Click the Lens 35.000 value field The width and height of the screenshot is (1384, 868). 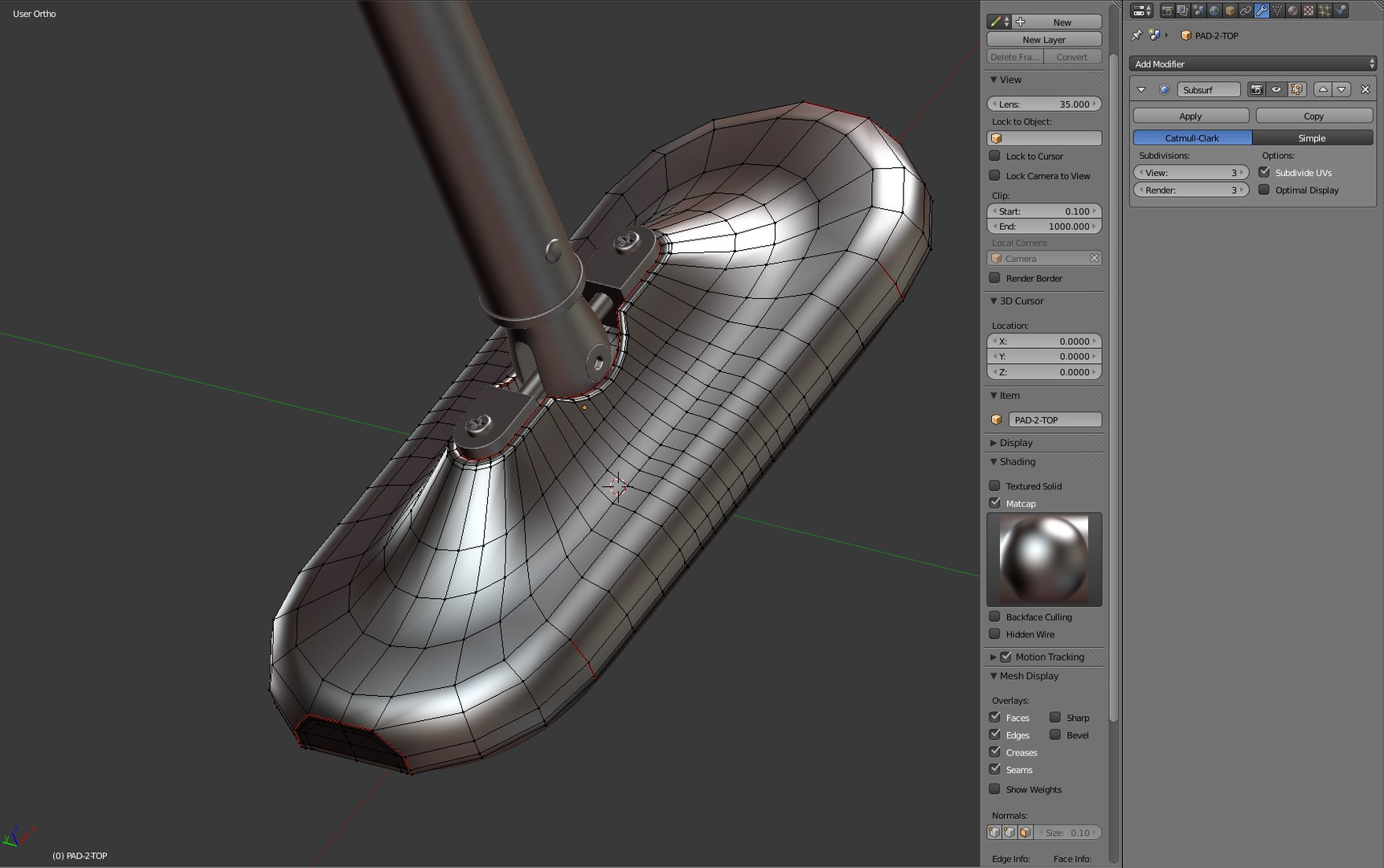coord(1044,104)
